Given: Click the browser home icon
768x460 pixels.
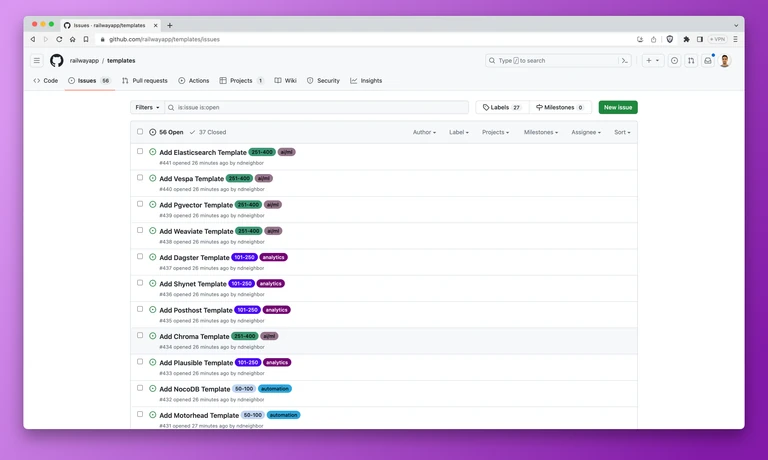Looking at the screenshot, I should click(x=72, y=39).
